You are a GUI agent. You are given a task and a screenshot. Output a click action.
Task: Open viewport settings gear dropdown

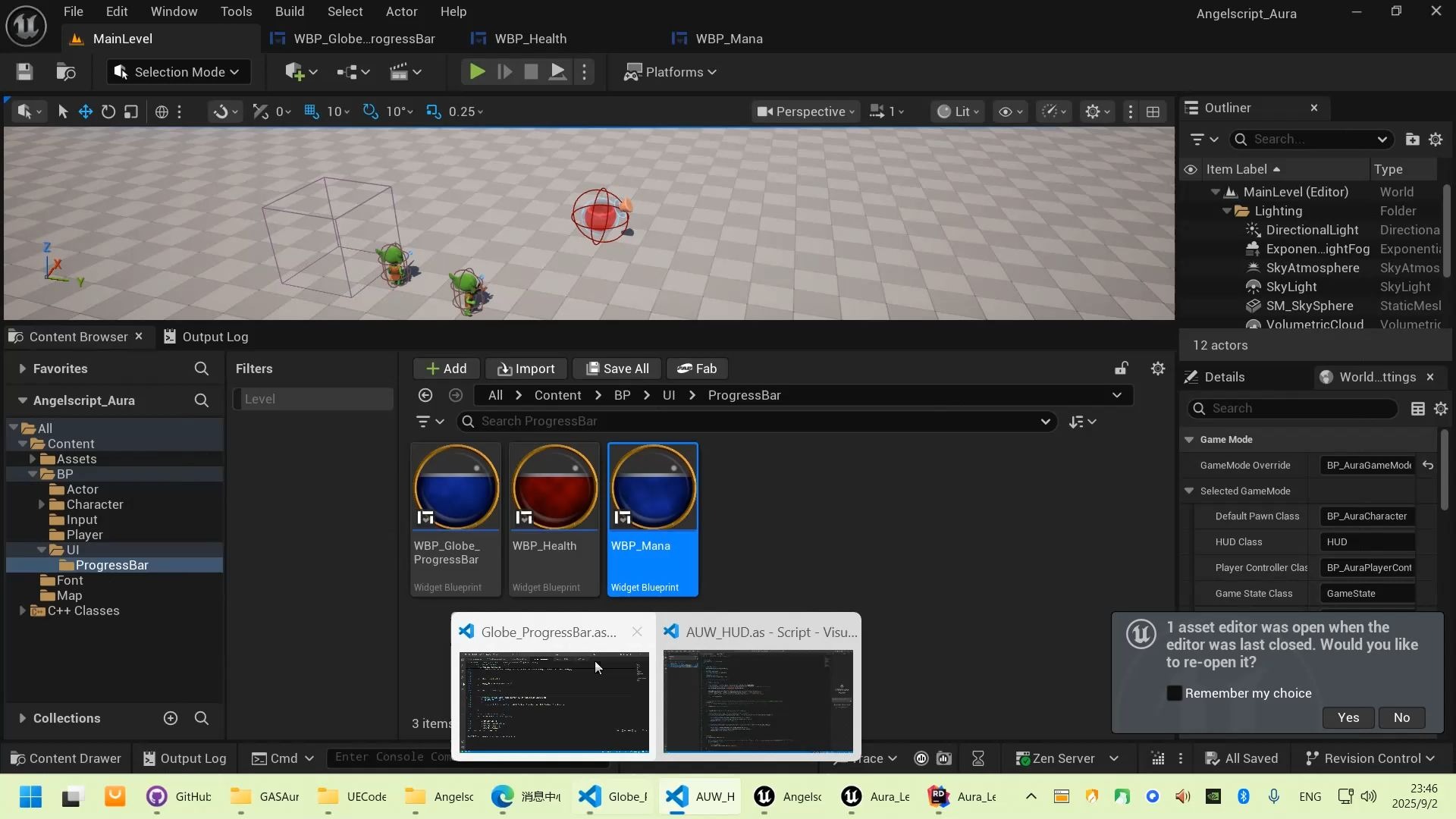(x=1097, y=111)
